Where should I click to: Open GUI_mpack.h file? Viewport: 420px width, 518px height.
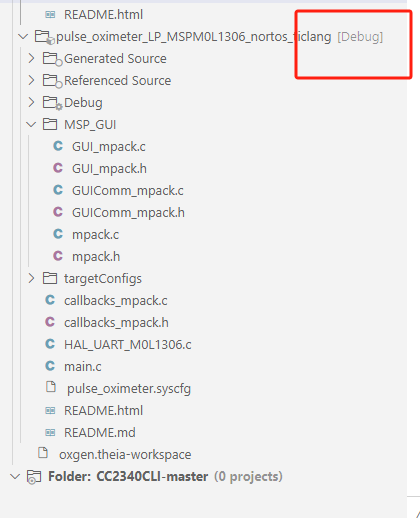click(109, 169)
